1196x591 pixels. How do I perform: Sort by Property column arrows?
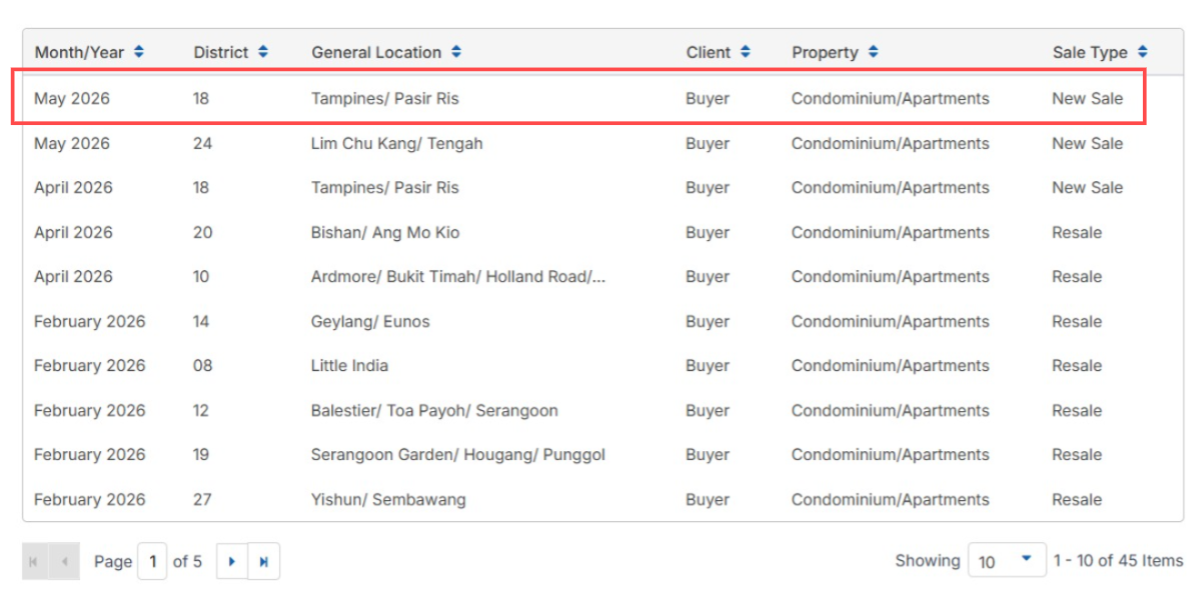click(873, 52)
